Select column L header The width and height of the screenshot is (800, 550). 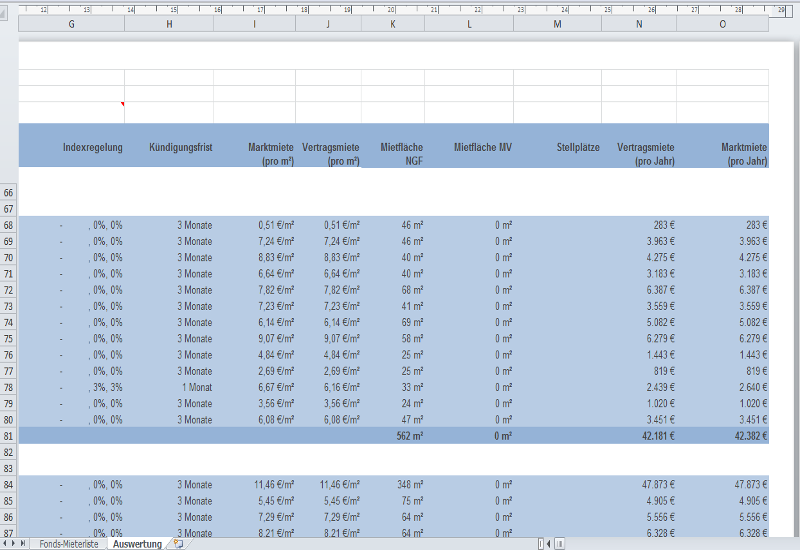point(469,24)
